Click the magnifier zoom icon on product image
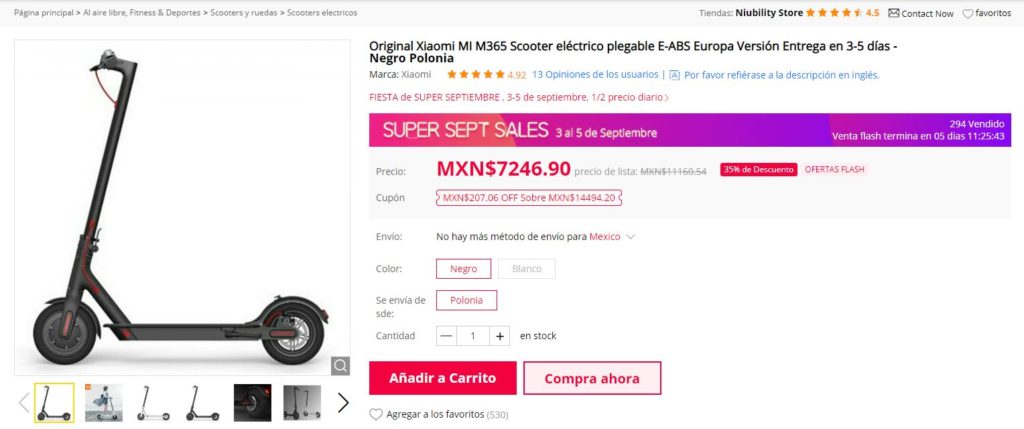This screenshot has height=429, width=1024. click(x=340, y=366)
